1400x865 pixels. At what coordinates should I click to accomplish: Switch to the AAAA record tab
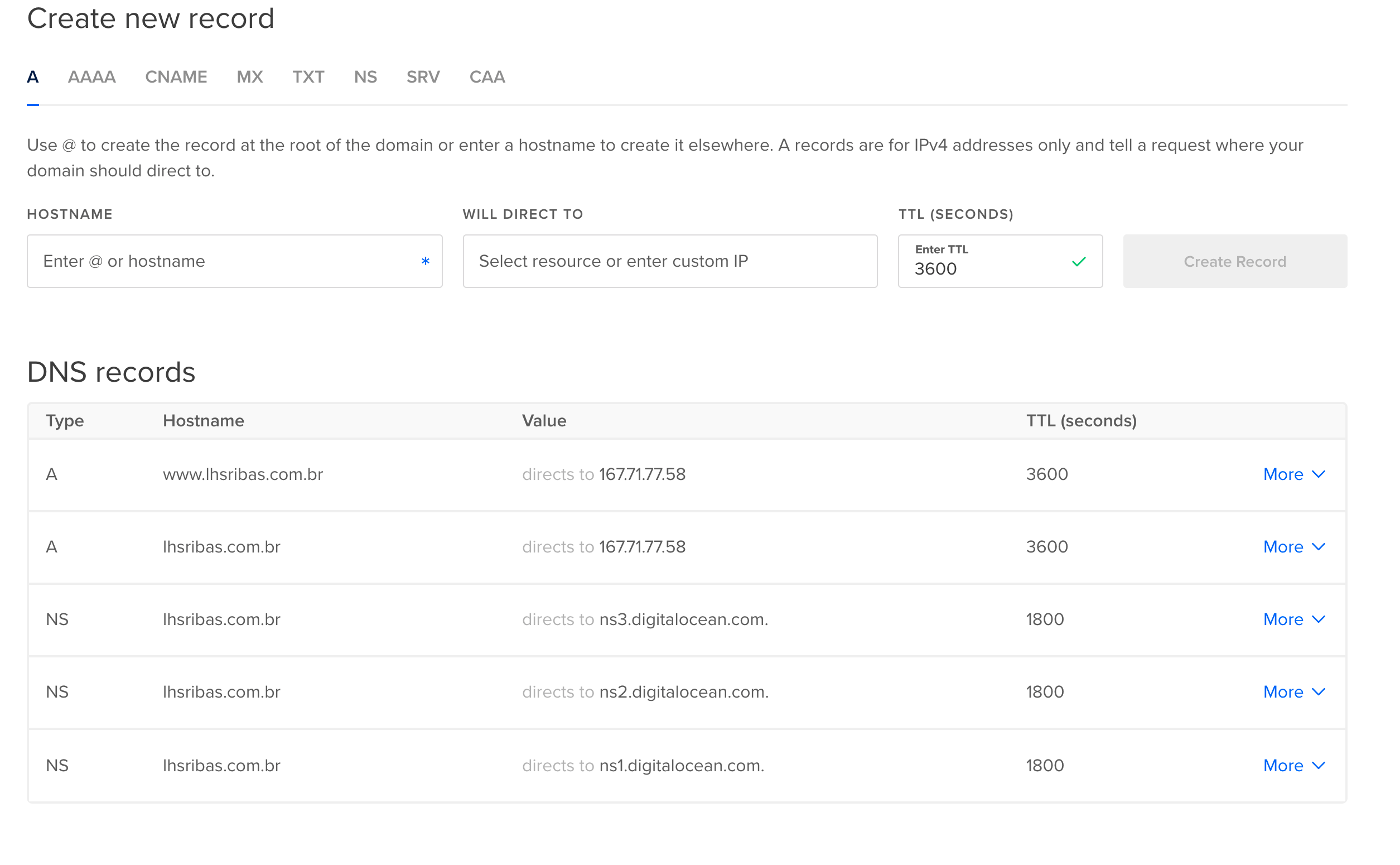coord(91,76)
